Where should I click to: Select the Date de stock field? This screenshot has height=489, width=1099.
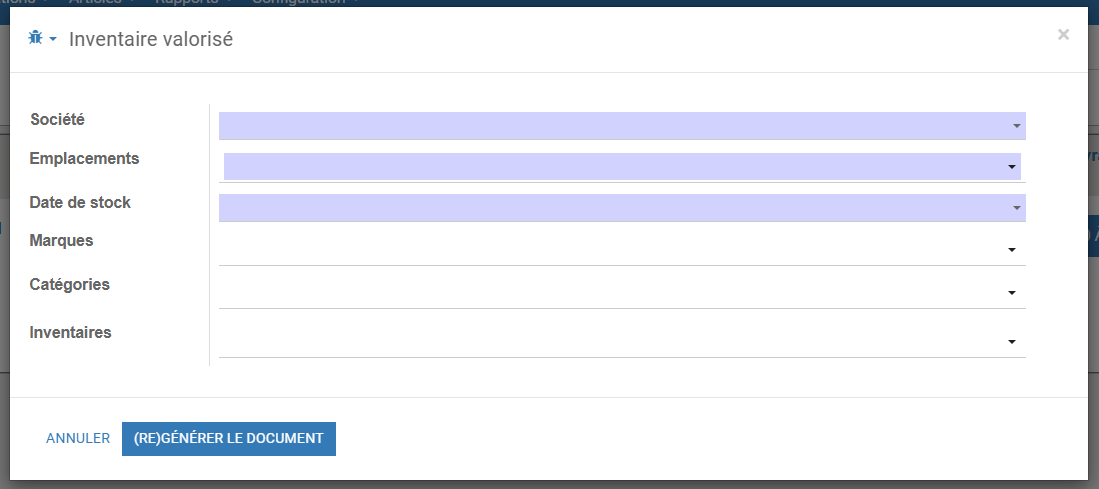pyautogui.click(x=622, y=208)
